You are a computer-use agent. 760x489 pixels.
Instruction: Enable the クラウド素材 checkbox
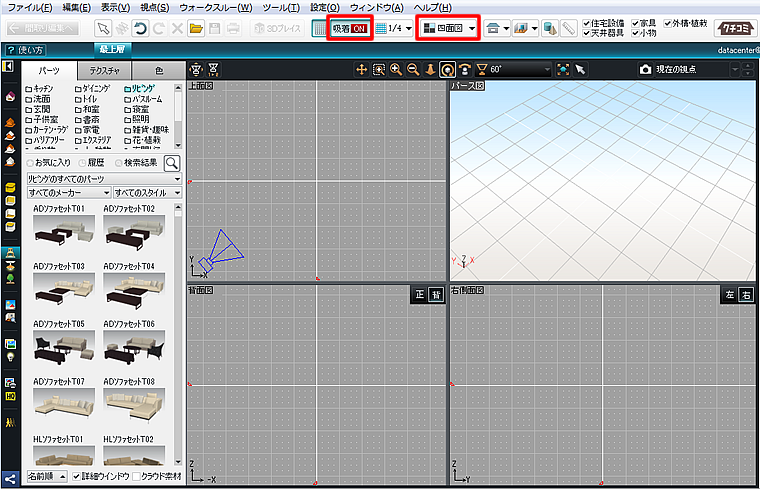[136, 476]
